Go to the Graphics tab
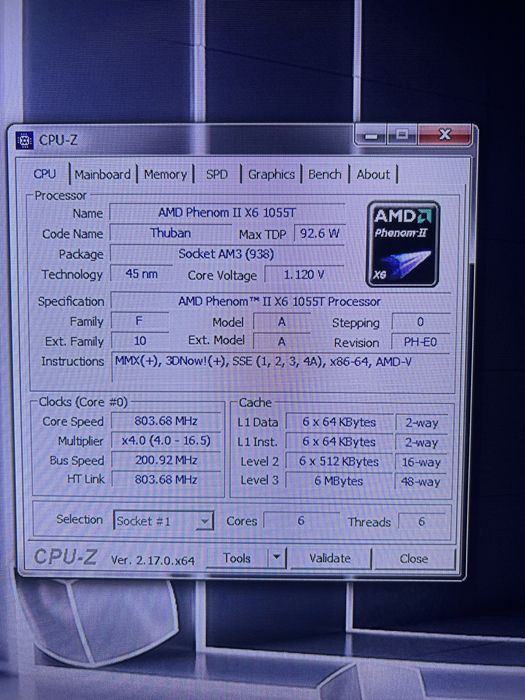 pos(271,174)
